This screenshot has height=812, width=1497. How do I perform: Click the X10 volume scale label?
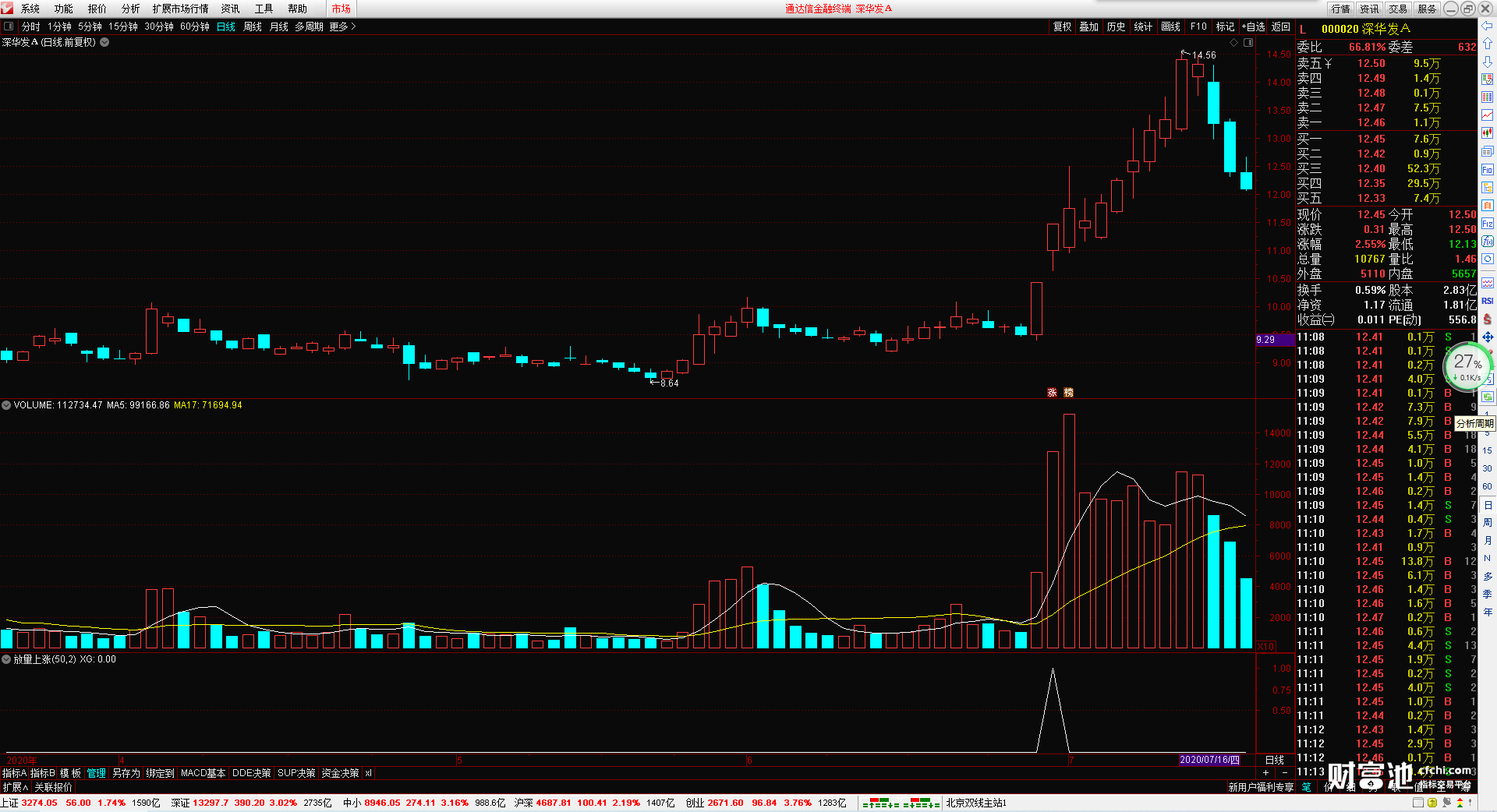coord(1266,647)
